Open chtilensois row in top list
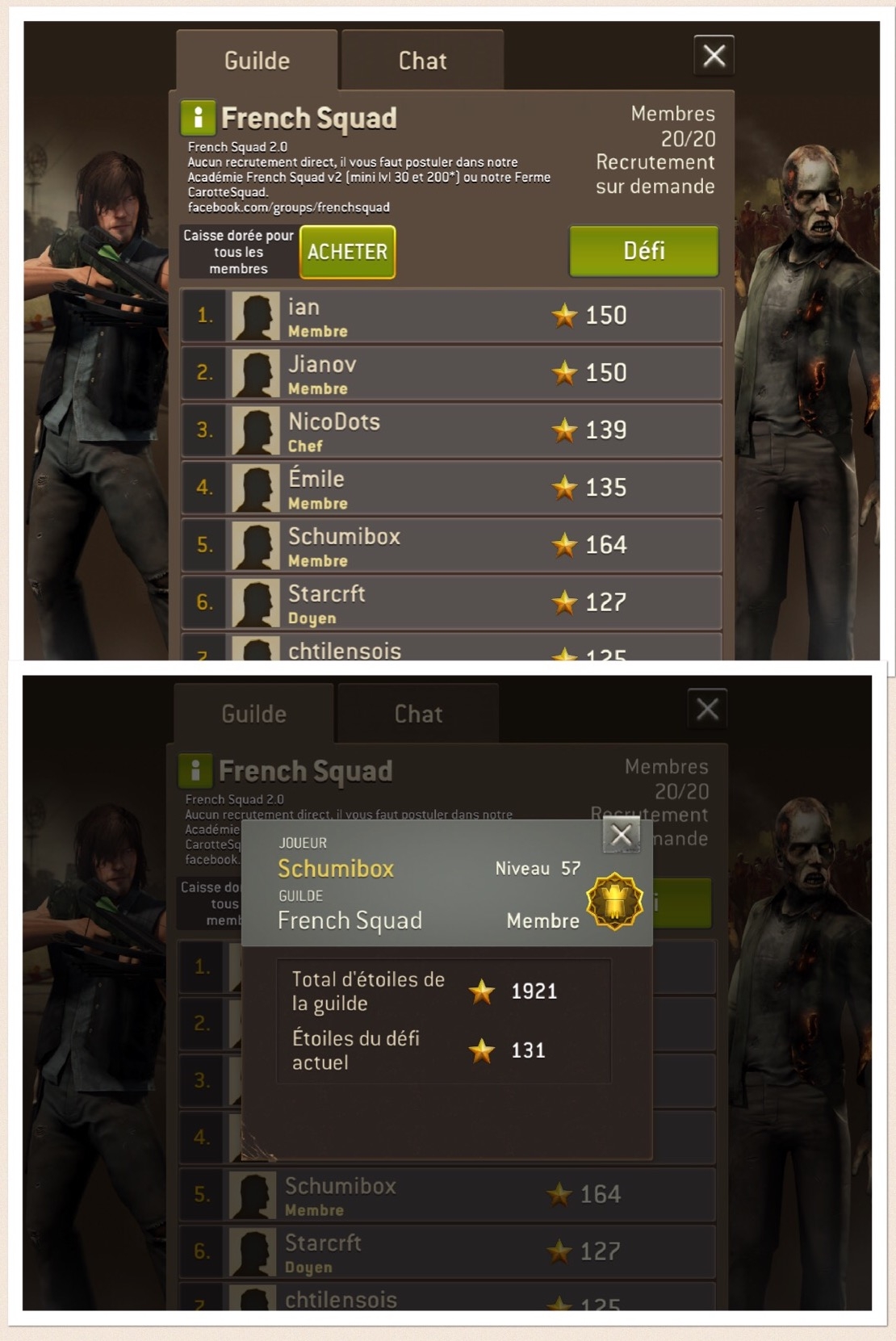The height and width of the screenshot is (1341, 896). (451, 647)
